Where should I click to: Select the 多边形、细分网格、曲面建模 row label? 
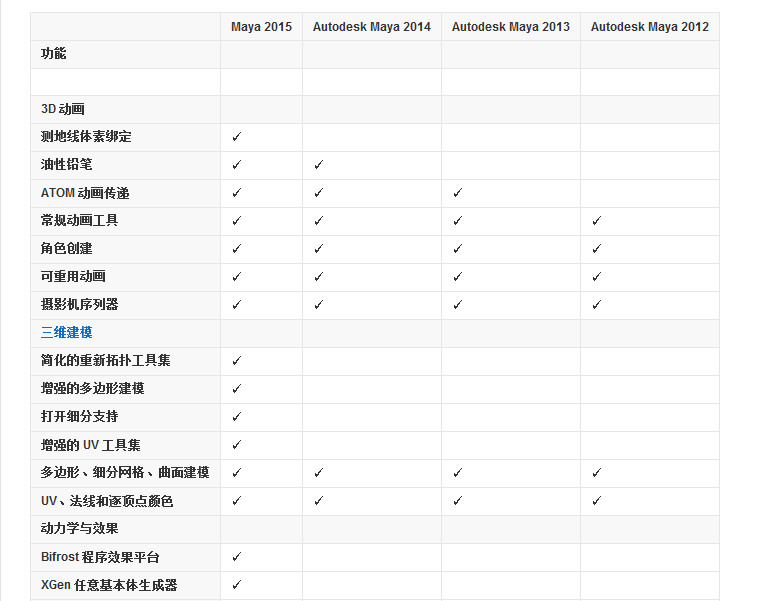[125, 473]
